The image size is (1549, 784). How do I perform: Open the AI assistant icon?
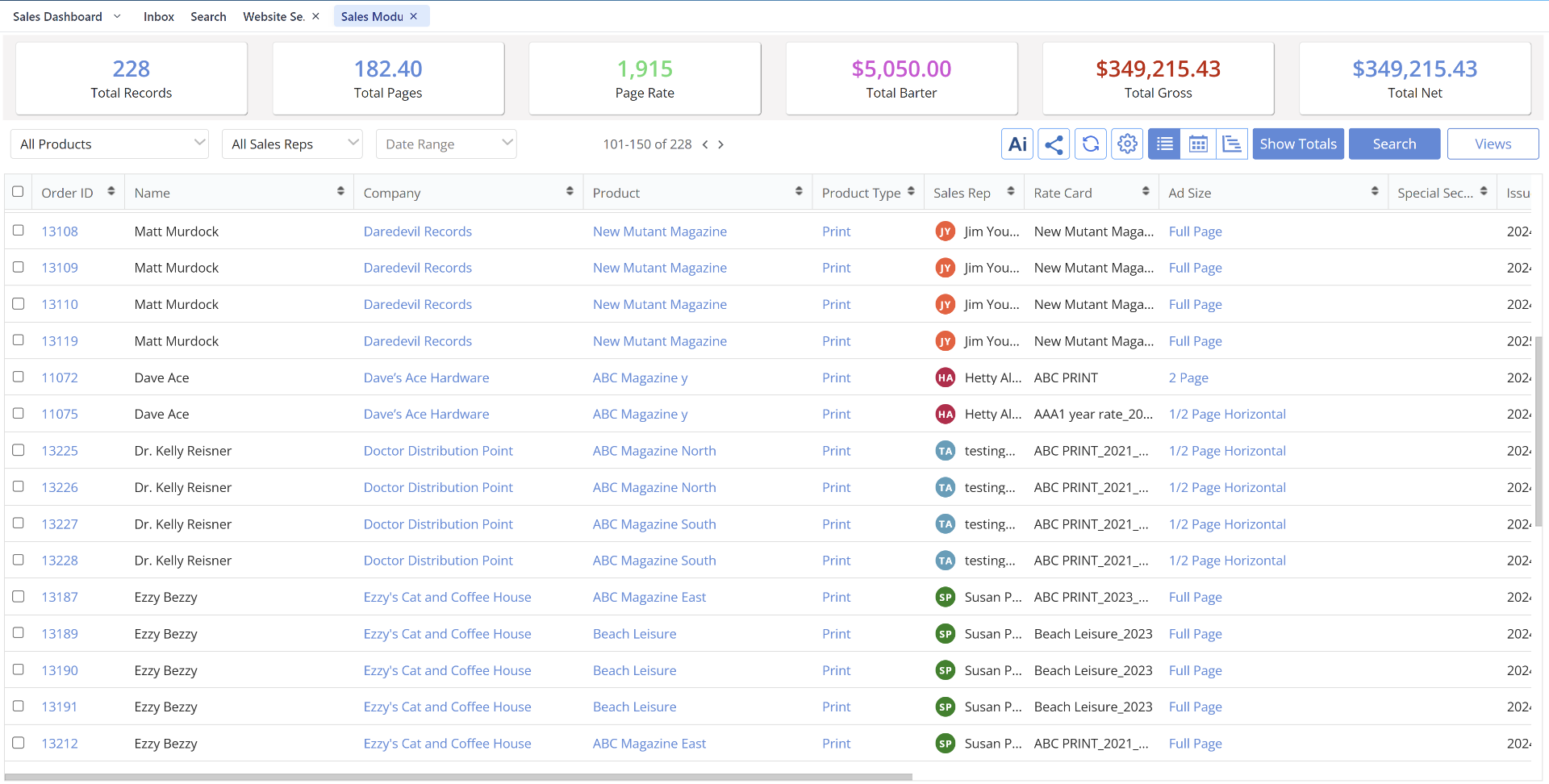pos(1017,144)
